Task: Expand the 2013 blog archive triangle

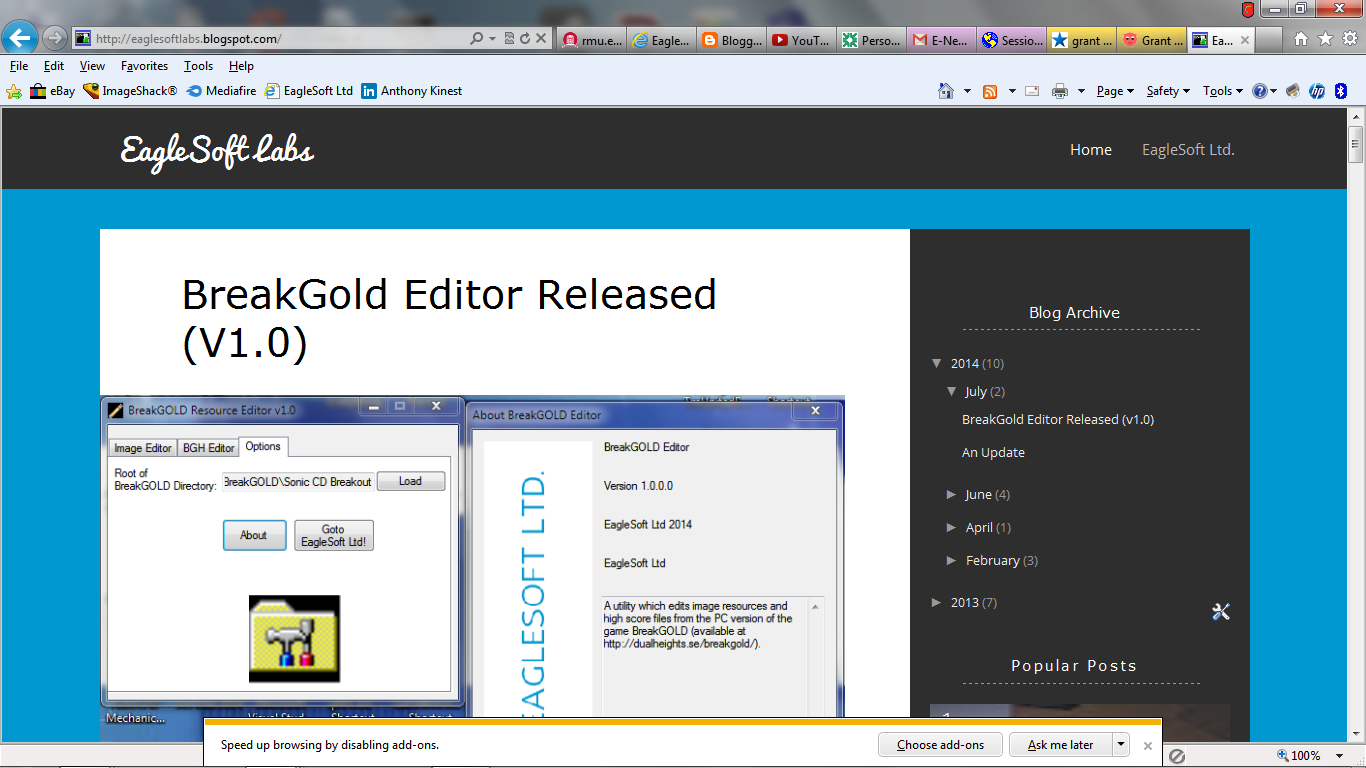Action: pyautogui.click(x=937, y=602)
